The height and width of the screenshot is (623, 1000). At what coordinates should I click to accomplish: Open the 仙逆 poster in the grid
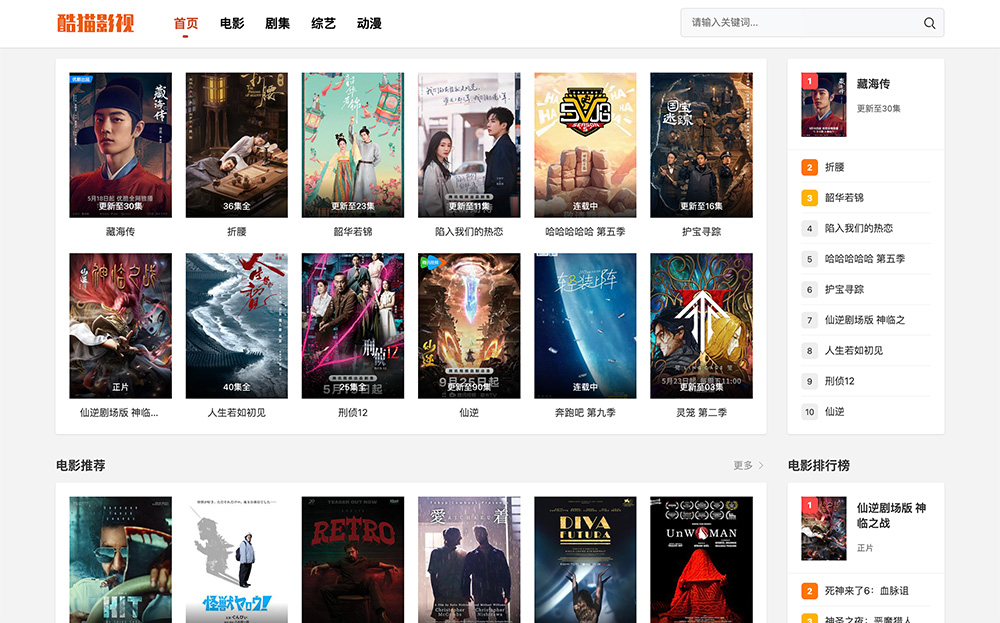(469, 326)
